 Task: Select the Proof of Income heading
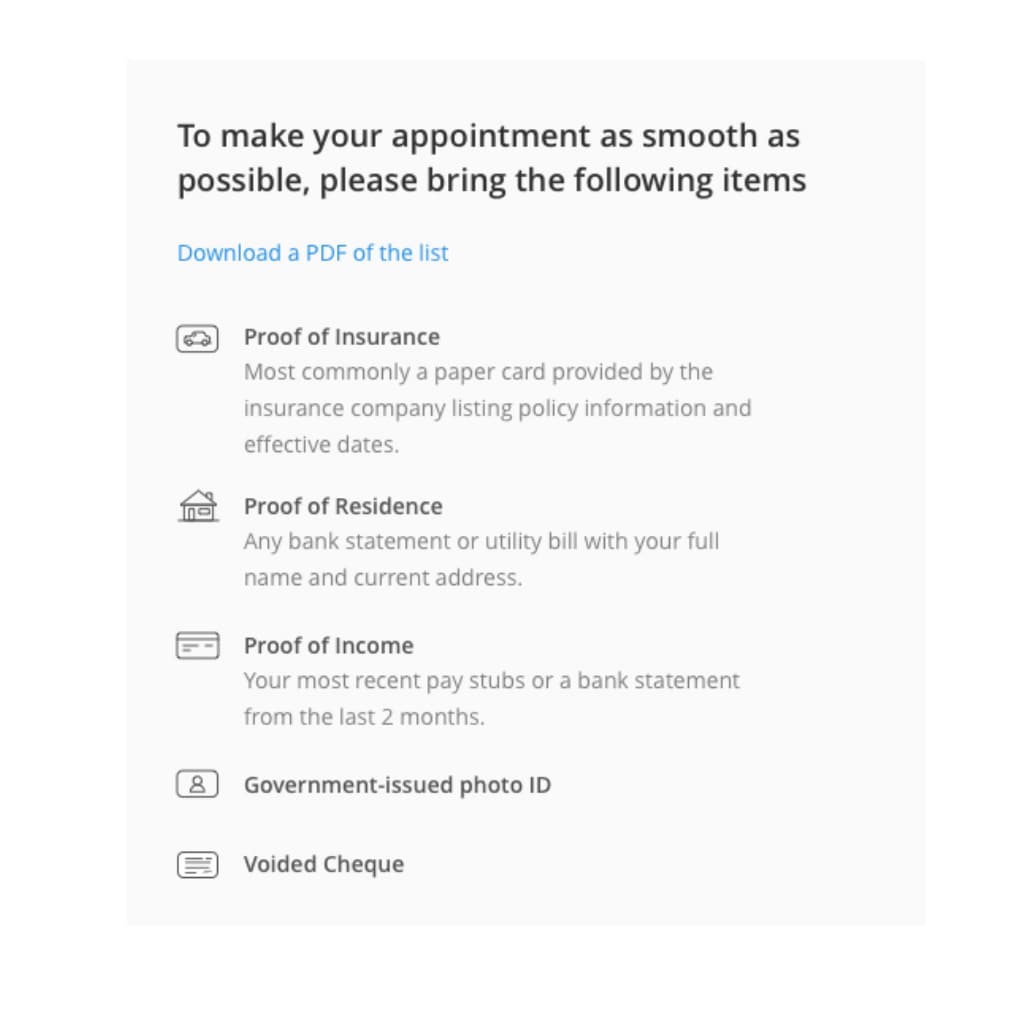pyautogui.click(x=328, y=646)
